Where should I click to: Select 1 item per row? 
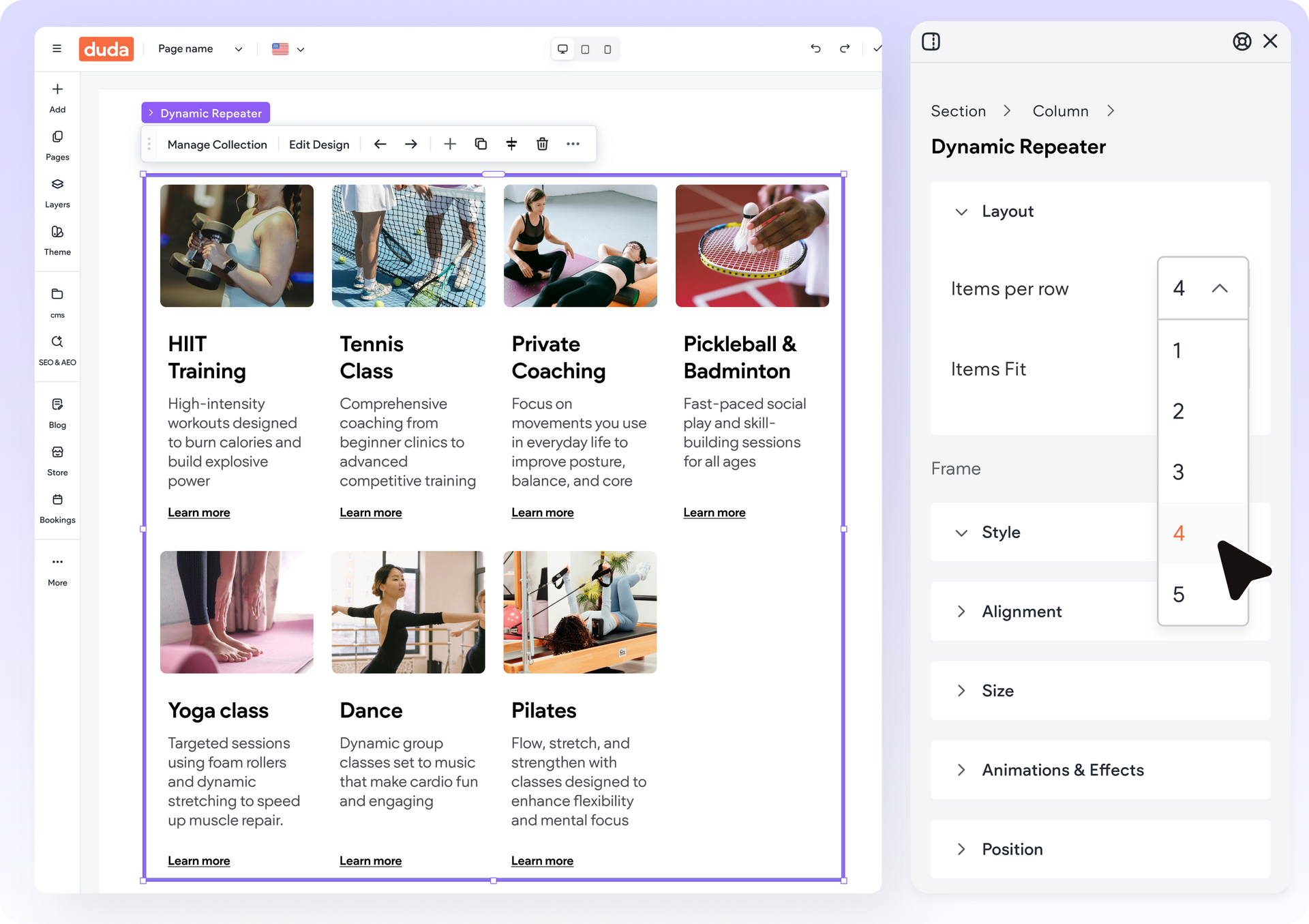click(1203, 351)
